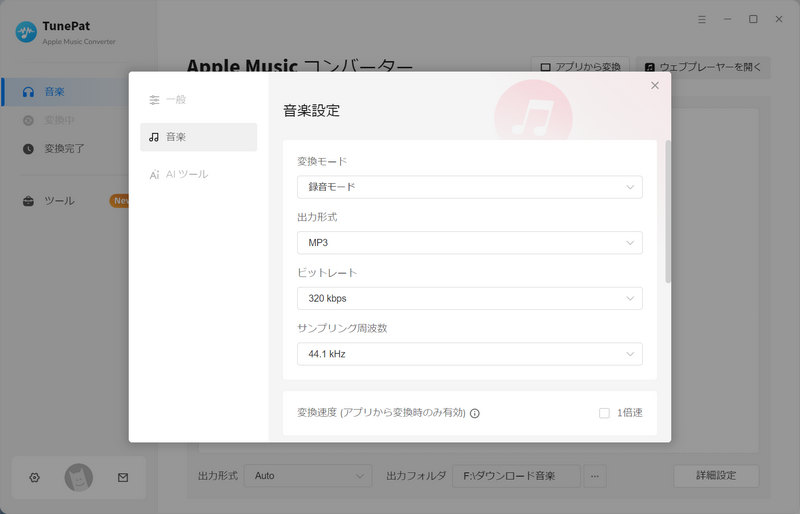Image resolution: width=800 pixels, height=514 pixels.
Task: Select 音楽 in the main sidebar
Action: 66,92
